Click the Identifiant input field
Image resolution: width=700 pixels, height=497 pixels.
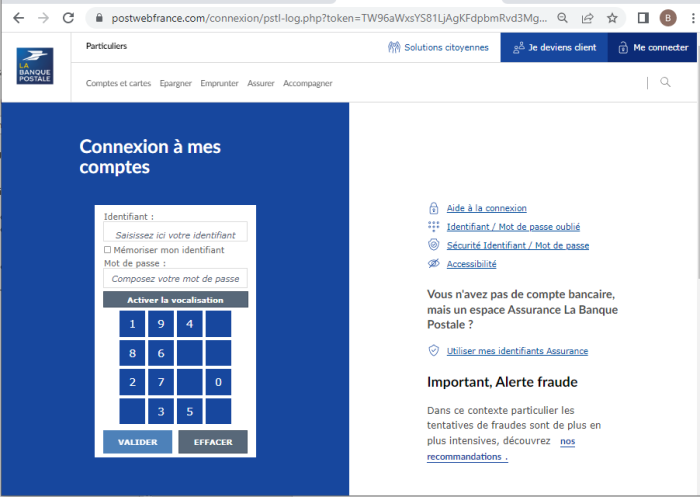point(175,232)
